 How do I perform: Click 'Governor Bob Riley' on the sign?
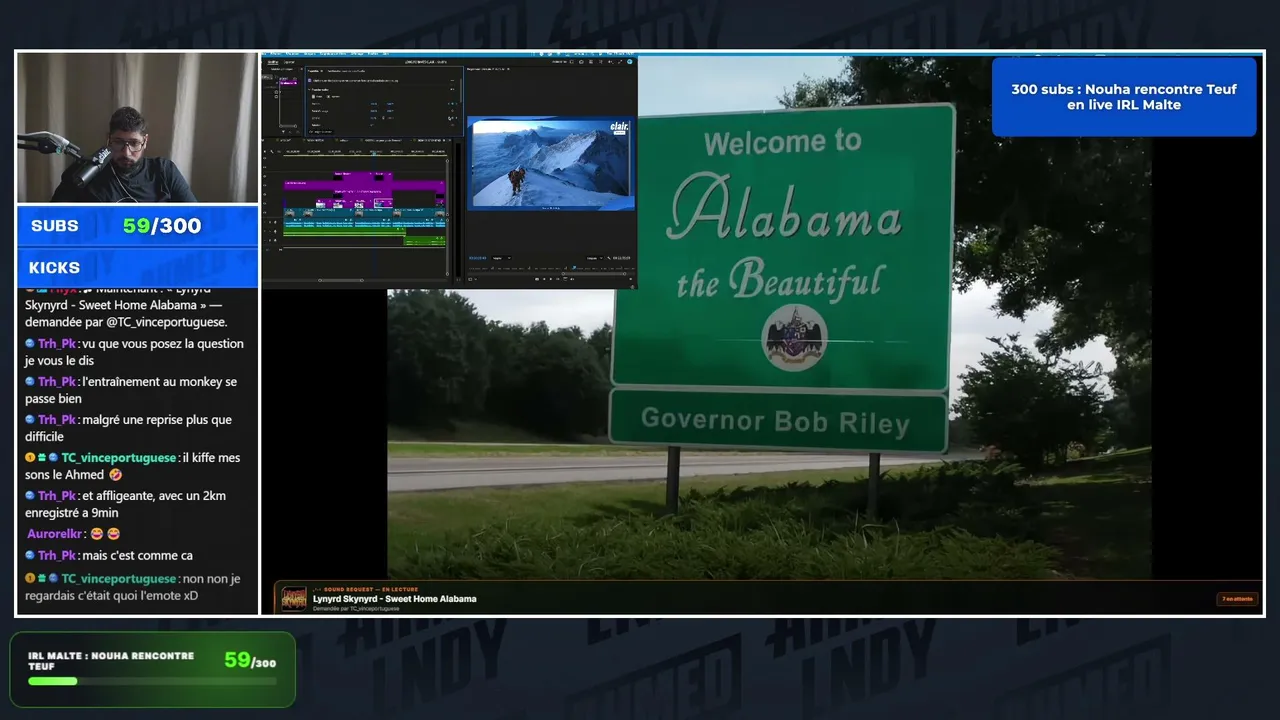(x=775, y=420)
